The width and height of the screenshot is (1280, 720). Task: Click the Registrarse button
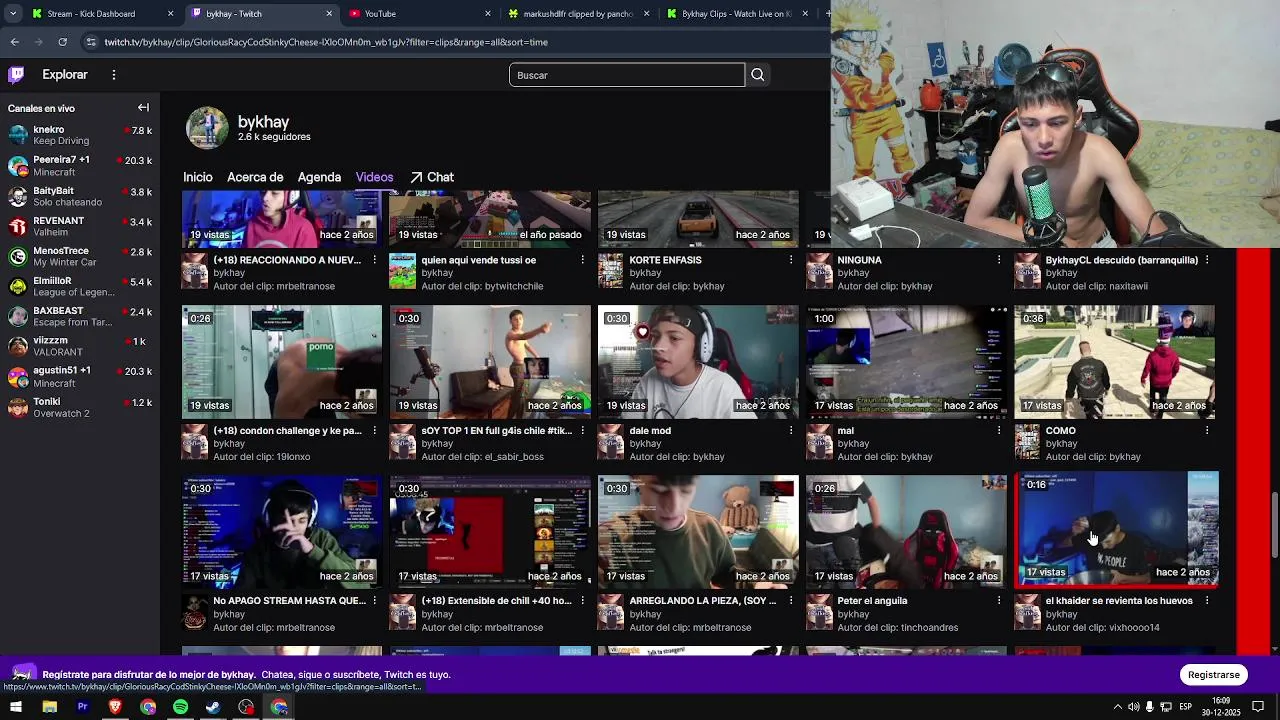(x=1214, y=675)
